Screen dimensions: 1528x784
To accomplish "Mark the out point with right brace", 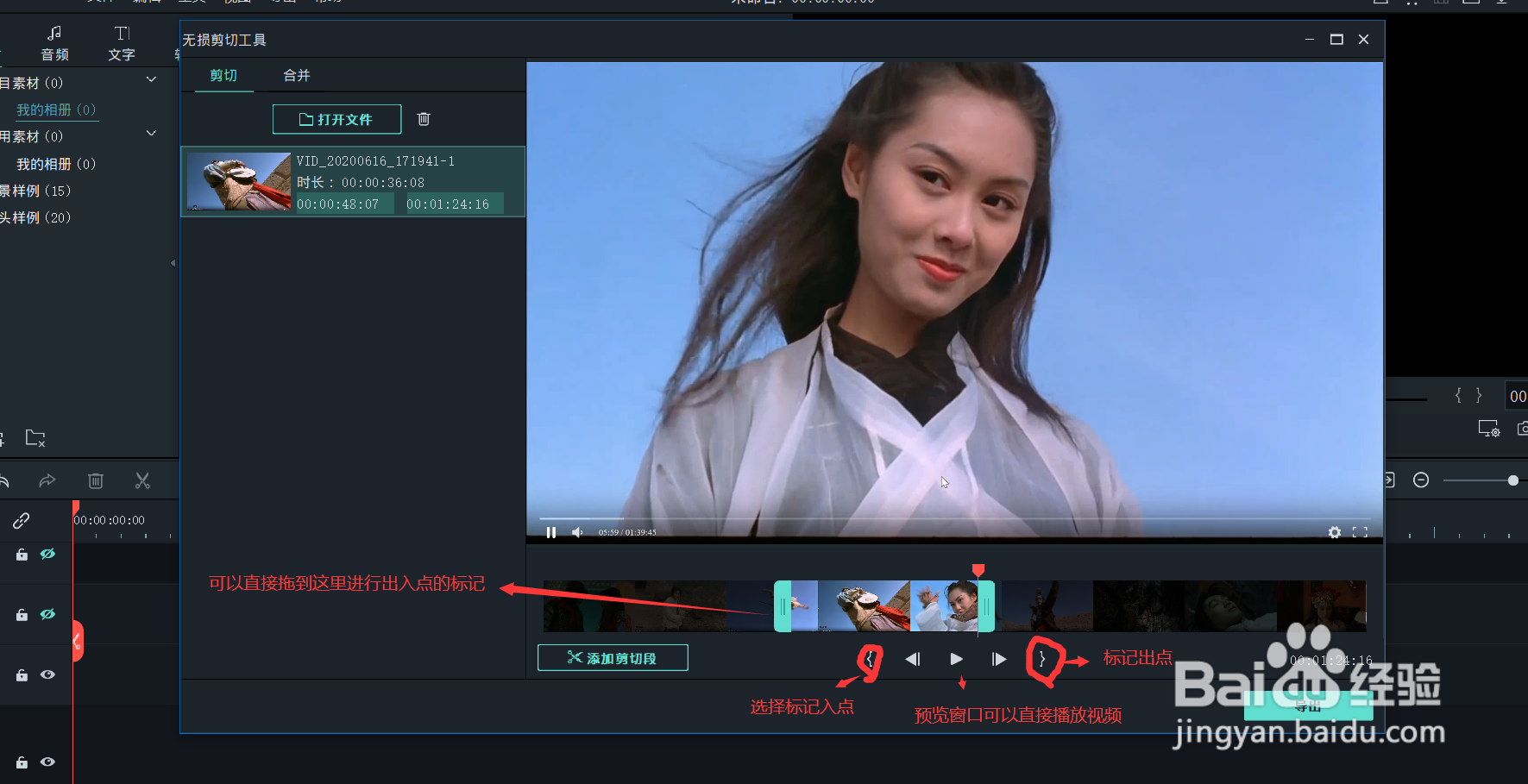I will click(x=1041, y=659).
